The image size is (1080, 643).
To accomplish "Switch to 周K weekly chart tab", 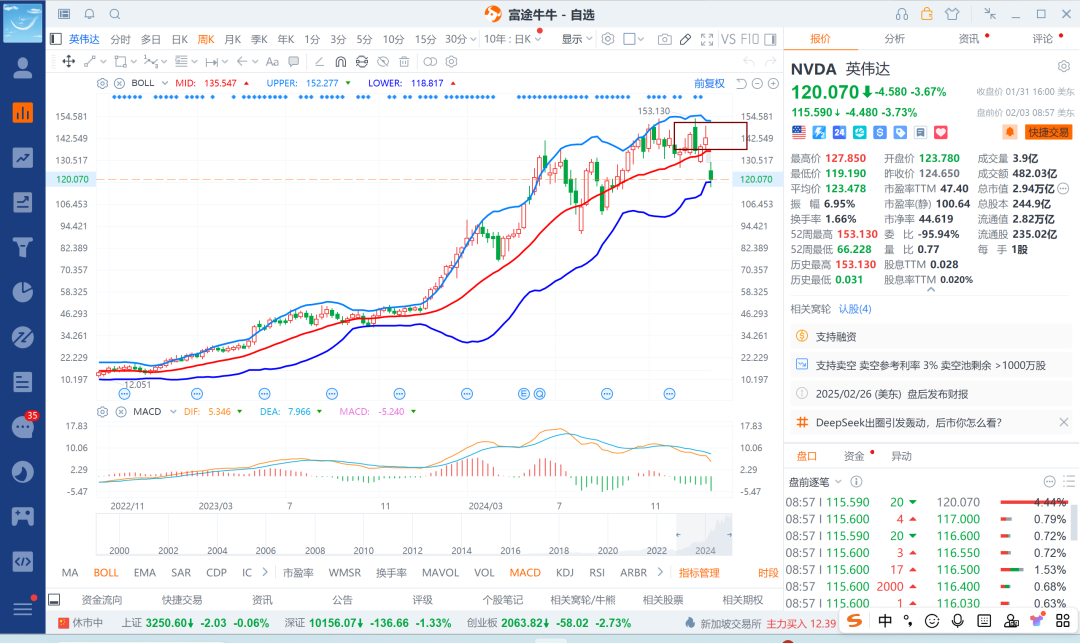I will click(x=206, y=39).
